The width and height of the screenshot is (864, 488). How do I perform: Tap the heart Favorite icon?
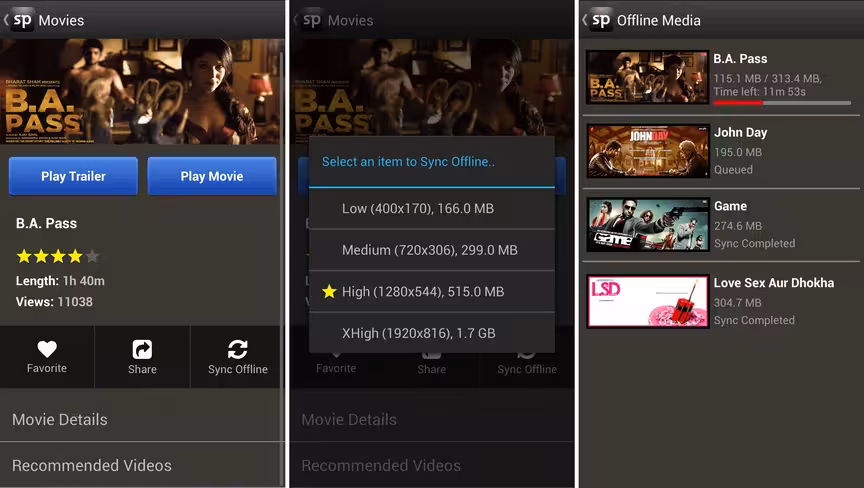point(47,349)
